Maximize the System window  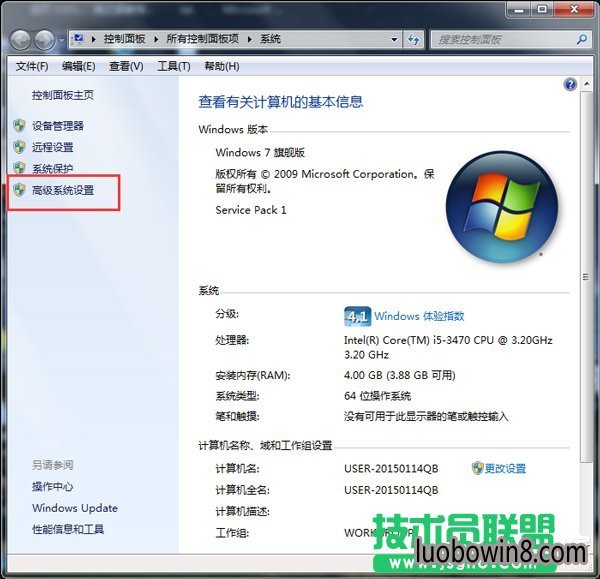(x=542, y=9)
